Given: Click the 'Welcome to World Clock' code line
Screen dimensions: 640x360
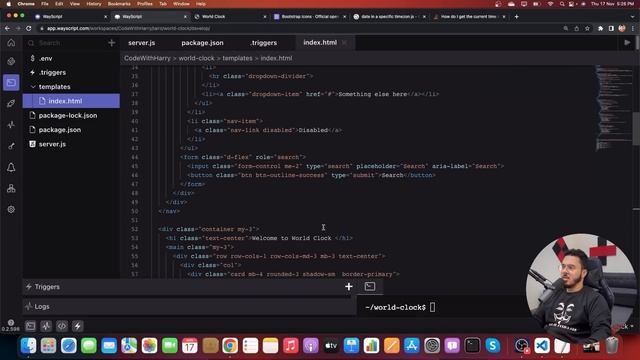Looking at the screenshot, I should [x=259, y=238].
